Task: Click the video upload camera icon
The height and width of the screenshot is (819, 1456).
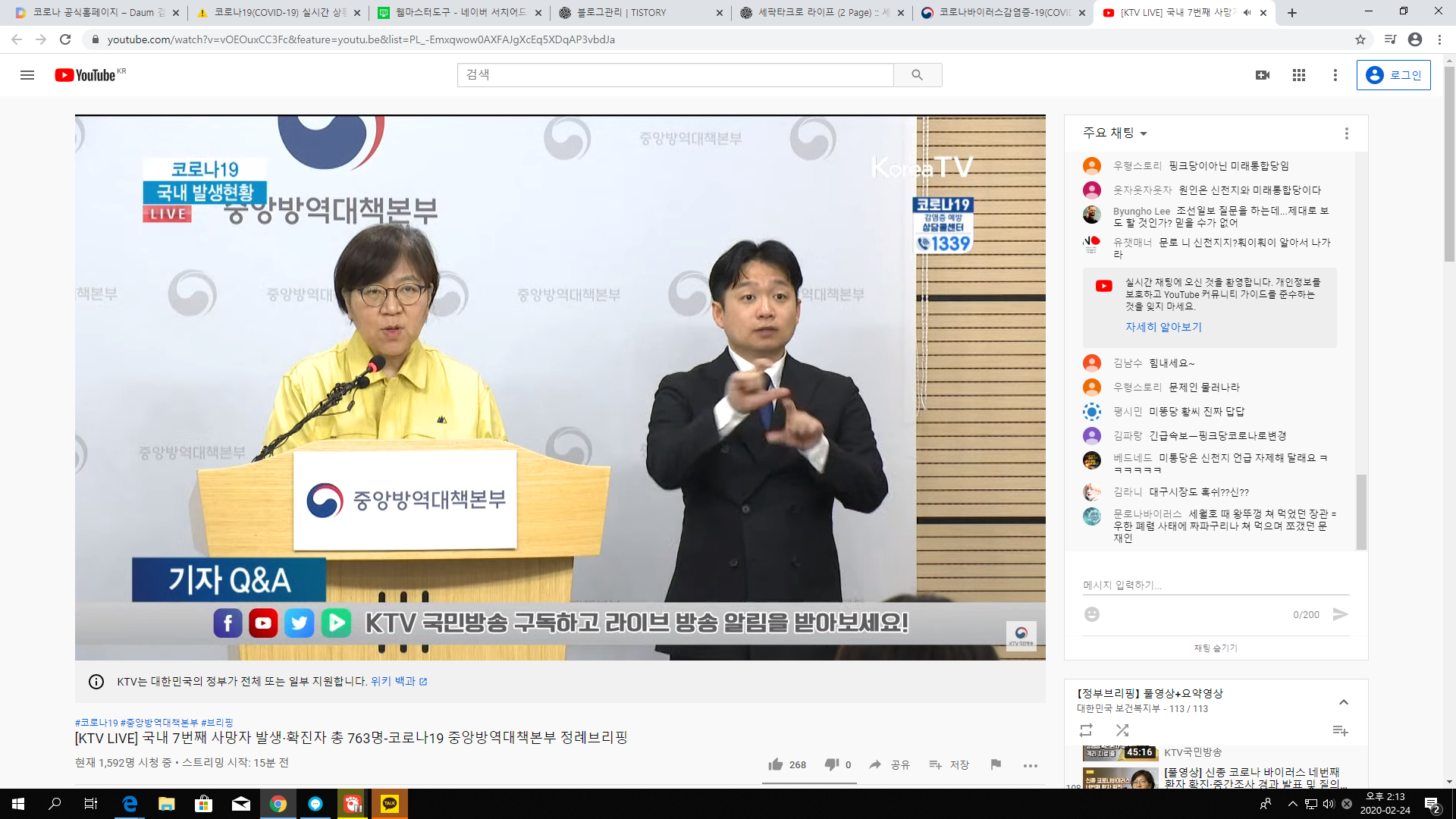Action: (x=1261, y=75)
